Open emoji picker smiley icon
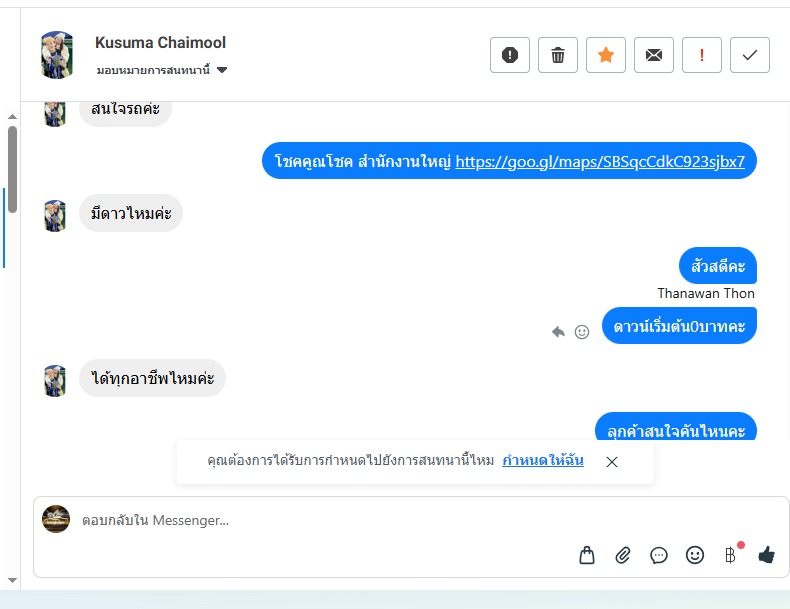Image resolution: width=790 pixels, height=609 pixels. pyautogui.click(x=695, y=555)
